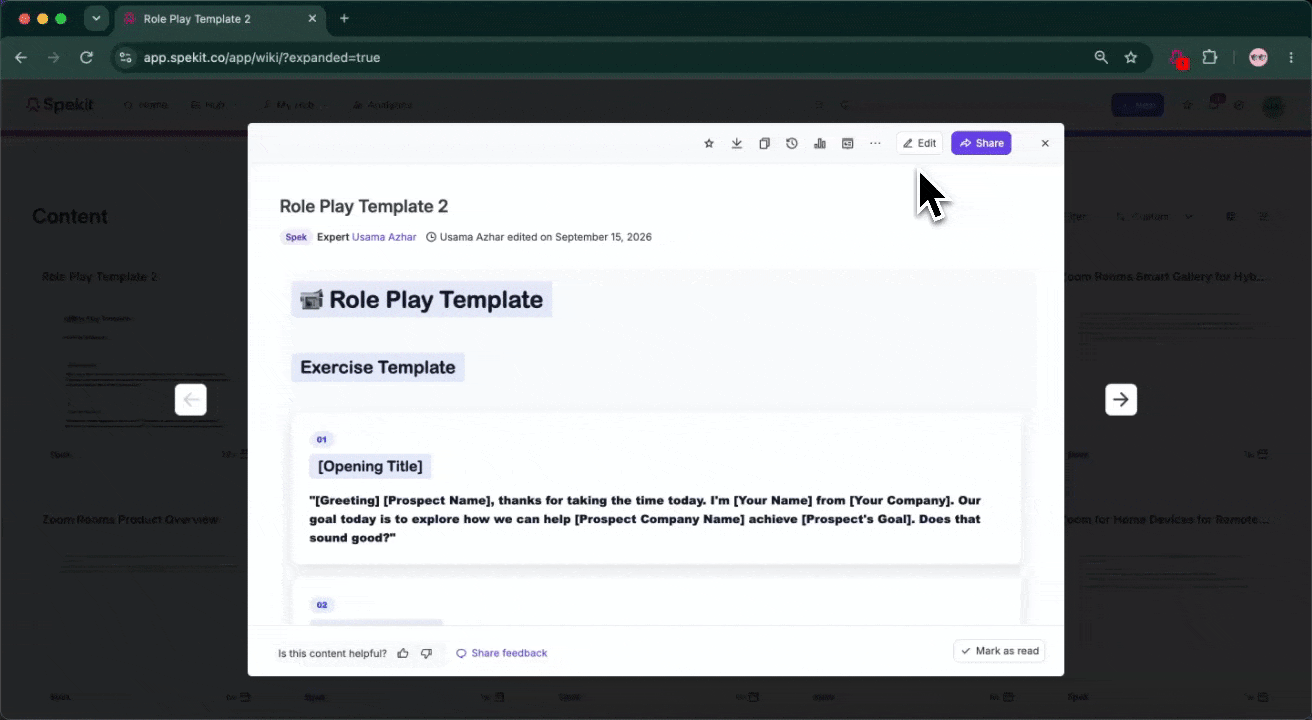Open the Chrome extensions puzzle icon
Screen dimensions: 1312x720
(x=1209, y=58)
